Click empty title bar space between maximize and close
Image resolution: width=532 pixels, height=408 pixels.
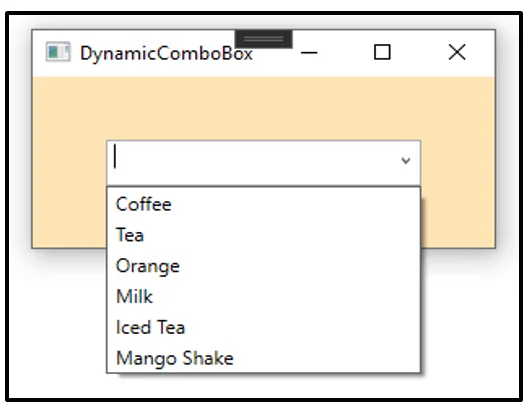coord(419,53)
